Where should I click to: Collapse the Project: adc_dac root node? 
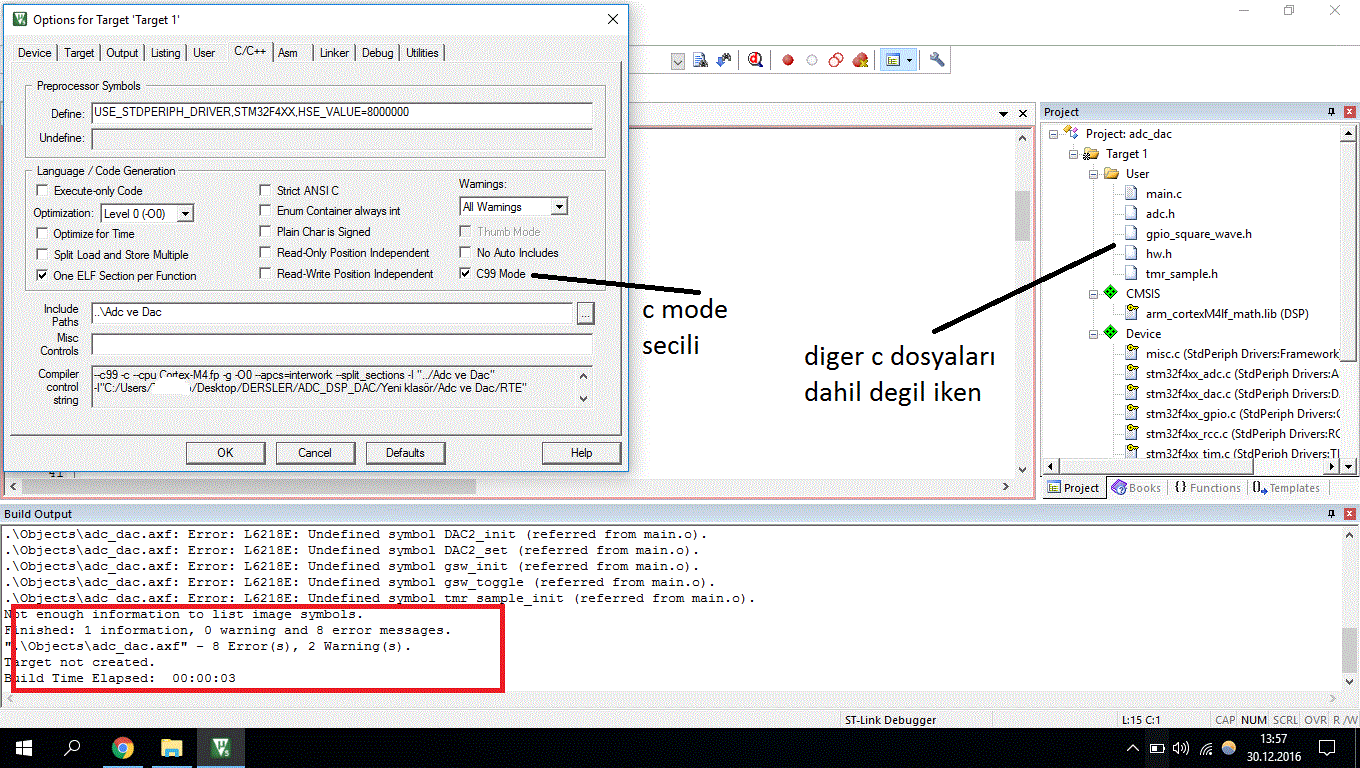[x=1054, y=133]
